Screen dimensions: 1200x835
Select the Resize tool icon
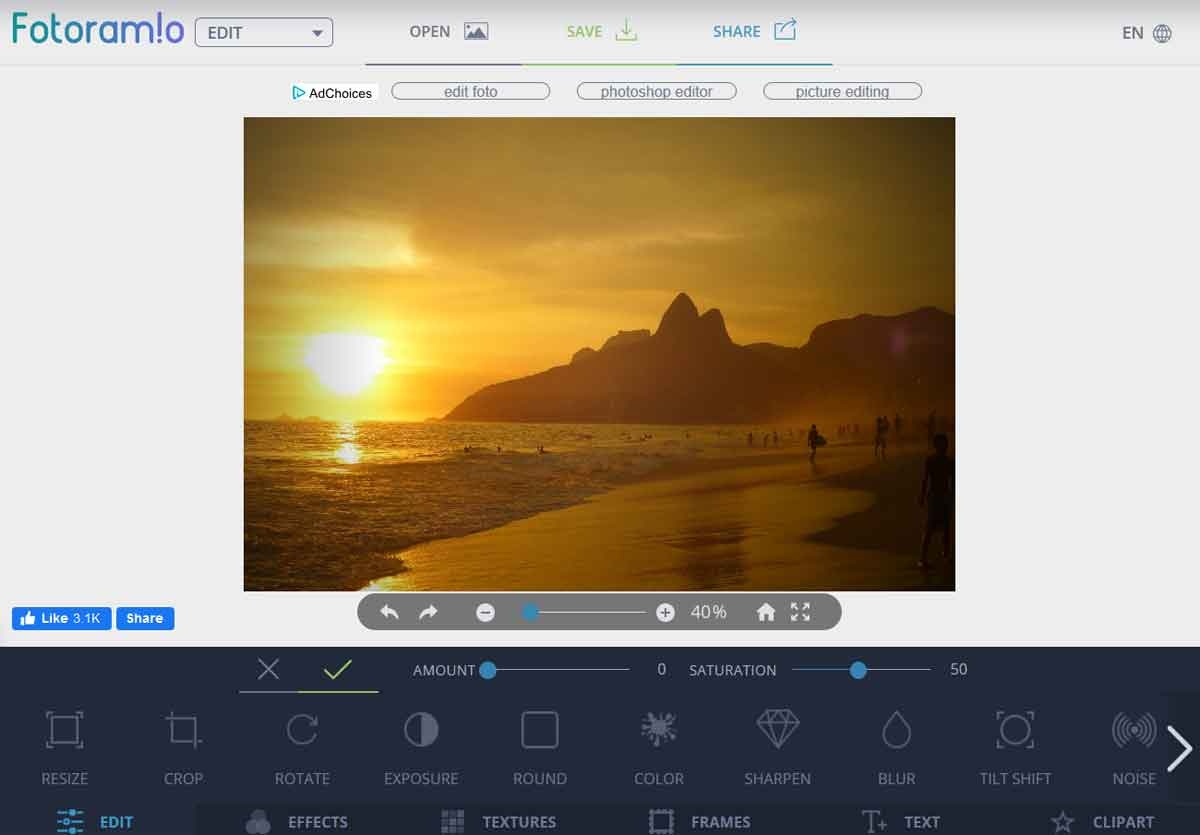[65, 730]
